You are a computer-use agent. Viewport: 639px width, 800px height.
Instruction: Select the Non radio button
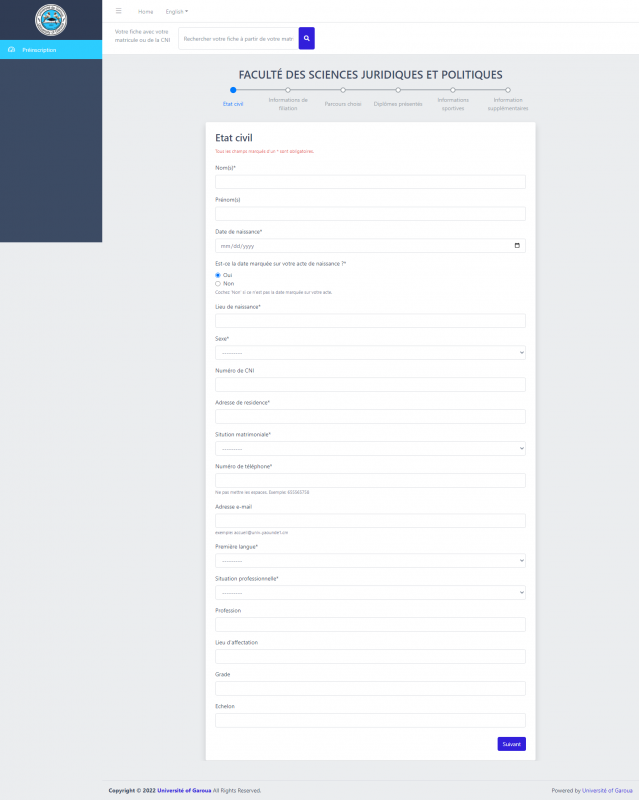pyautogui.click(x=218, y=284)
